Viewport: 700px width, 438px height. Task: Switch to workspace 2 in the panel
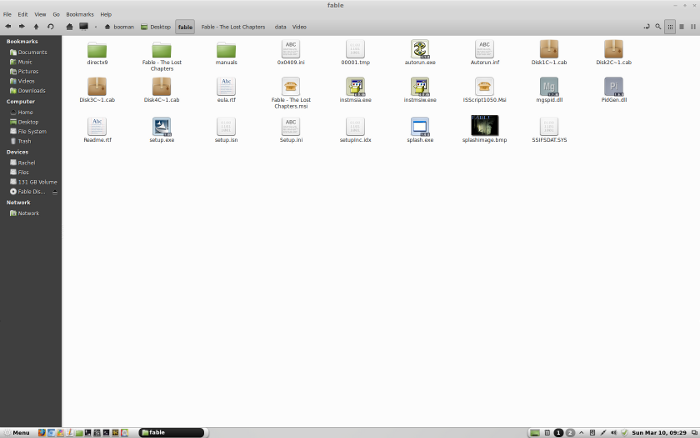pyautogui.click(x=570, y=433)
